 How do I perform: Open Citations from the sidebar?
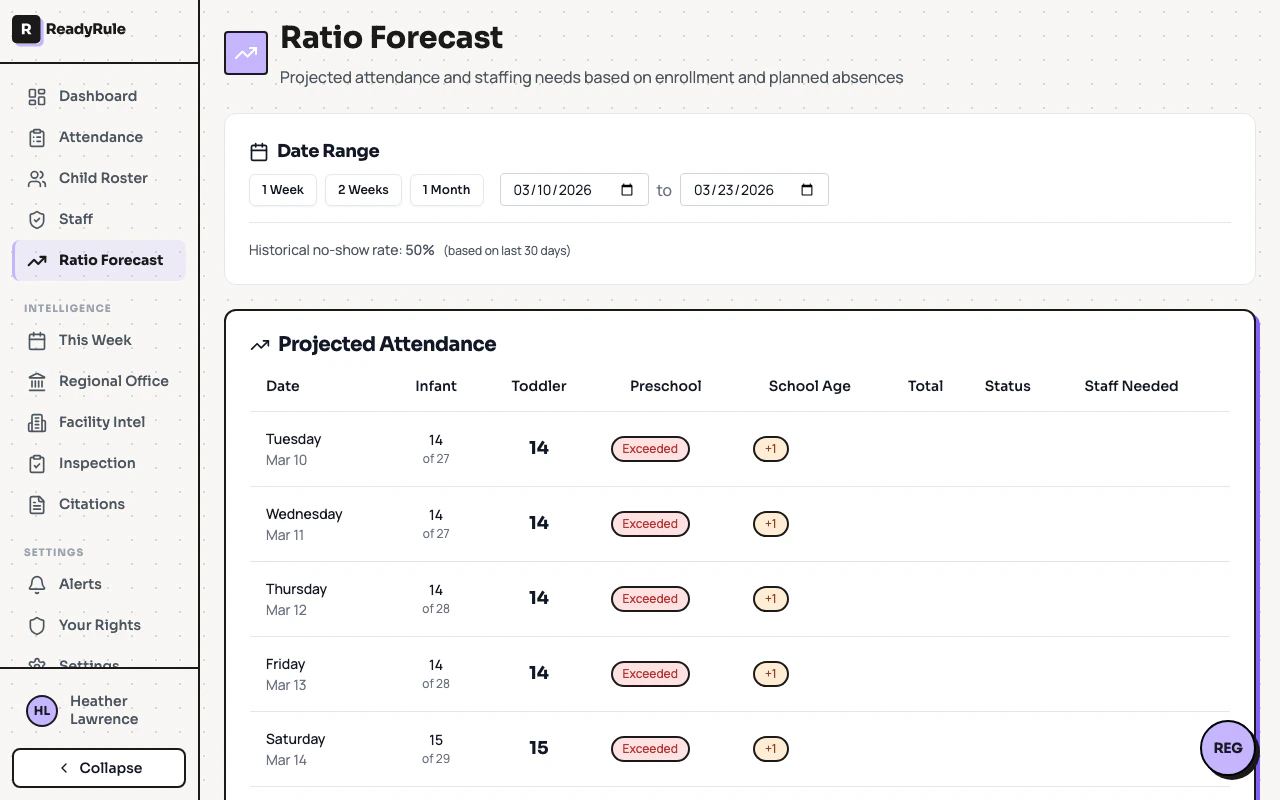point(93,504)
